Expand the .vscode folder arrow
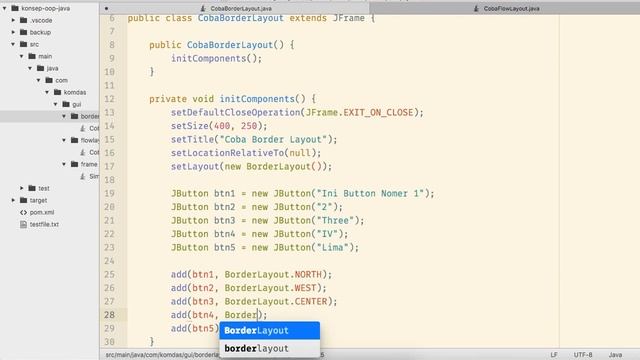 (x=13, y=20)
